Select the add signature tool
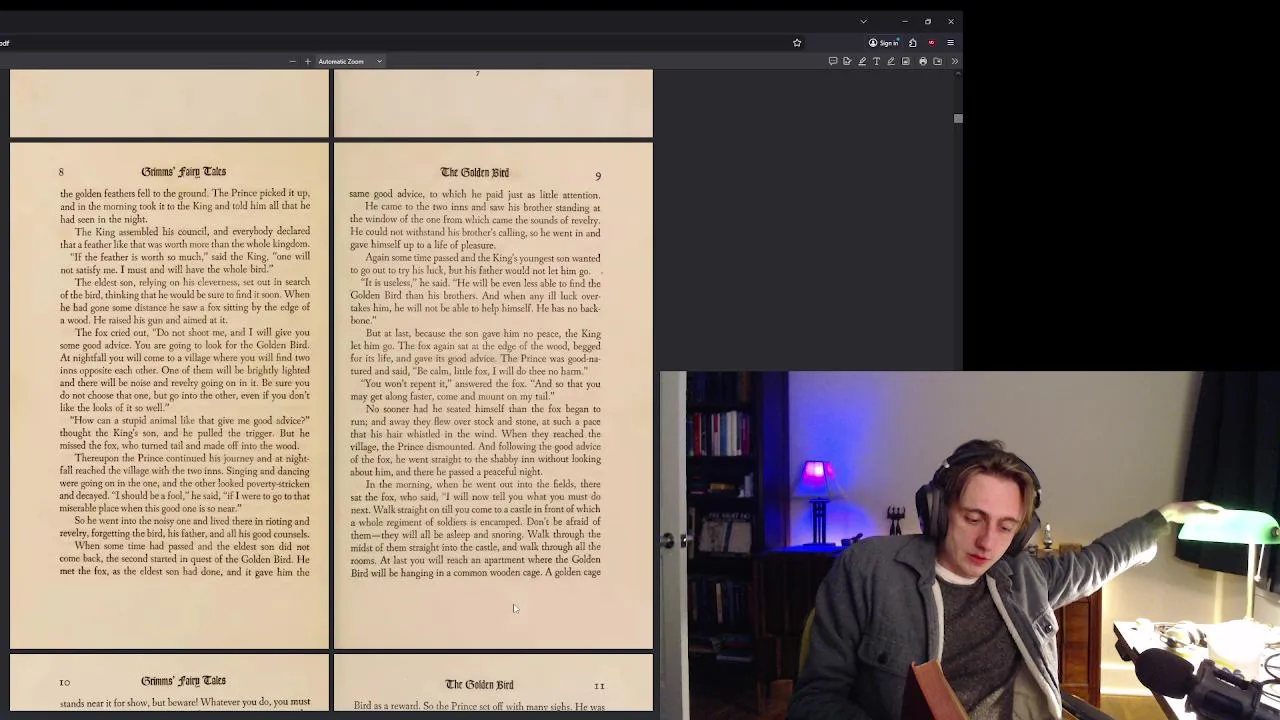This screenshot has width=1280, height=720. [847, 61]
